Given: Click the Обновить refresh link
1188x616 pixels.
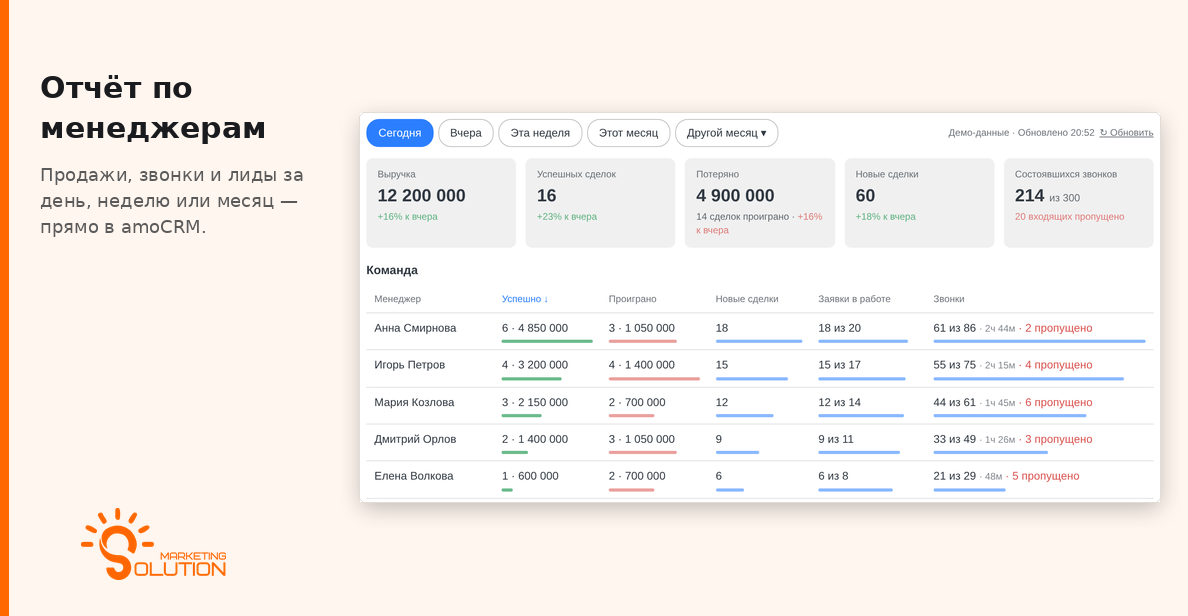Looking at the screenshot, I should point(1126,133).
